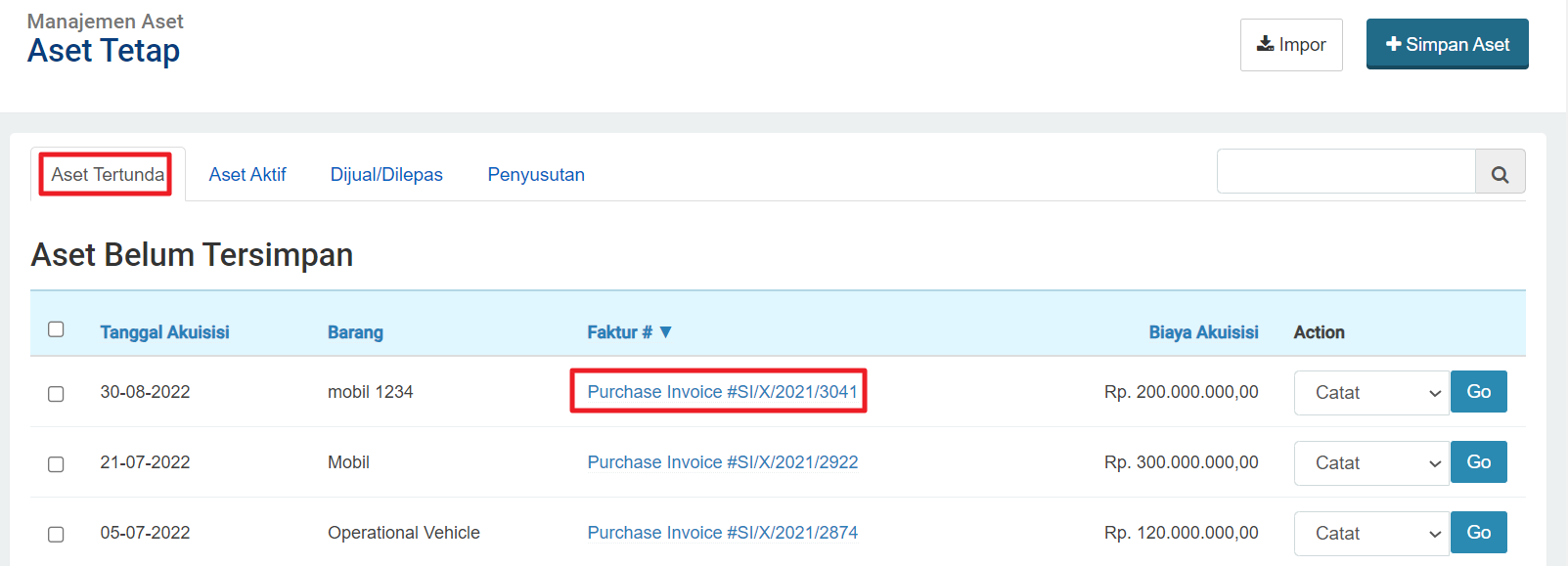Expand the Catat dropdown for Mobil row
This screenshot has width=1568, height=566.
[1371, 463]
